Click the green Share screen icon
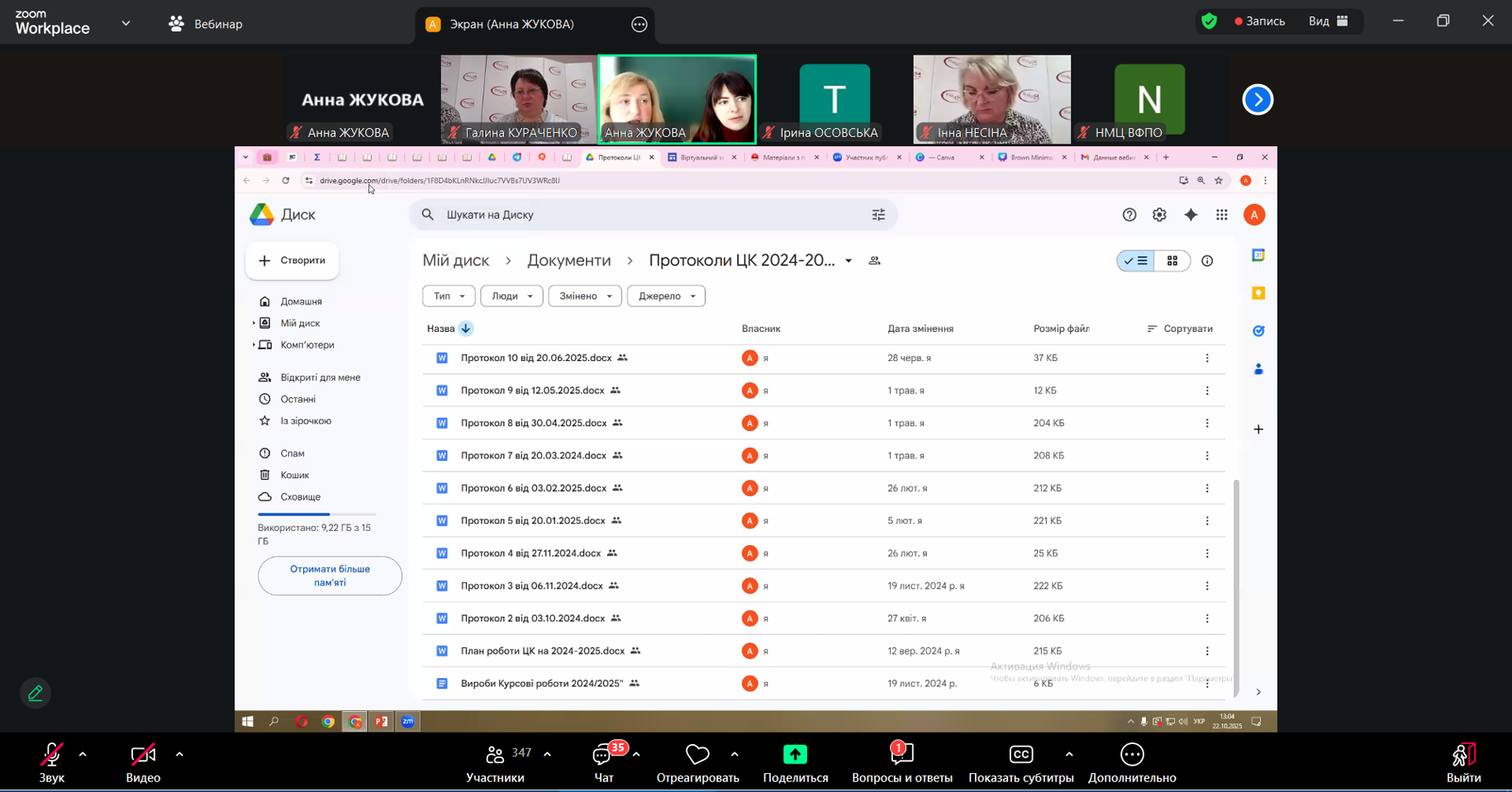This screenshot has height=792, width=1512. coord(795,755)
